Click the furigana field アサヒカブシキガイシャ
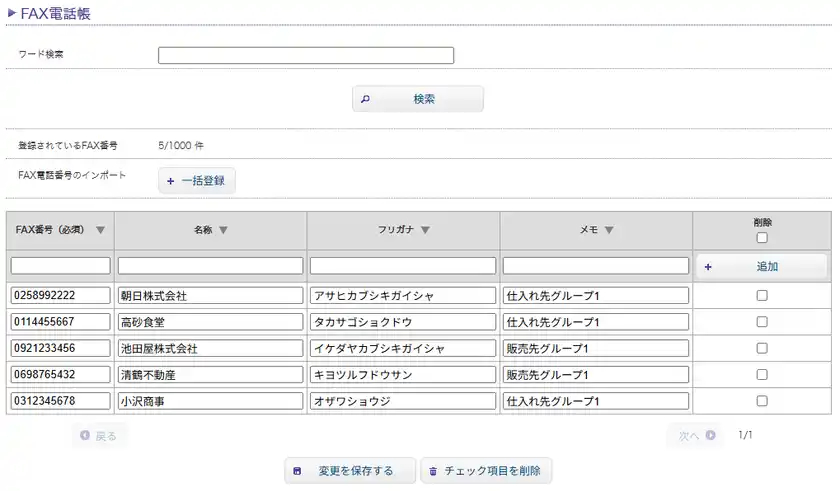This screenshot has height=491, width=840. point(403,296)
